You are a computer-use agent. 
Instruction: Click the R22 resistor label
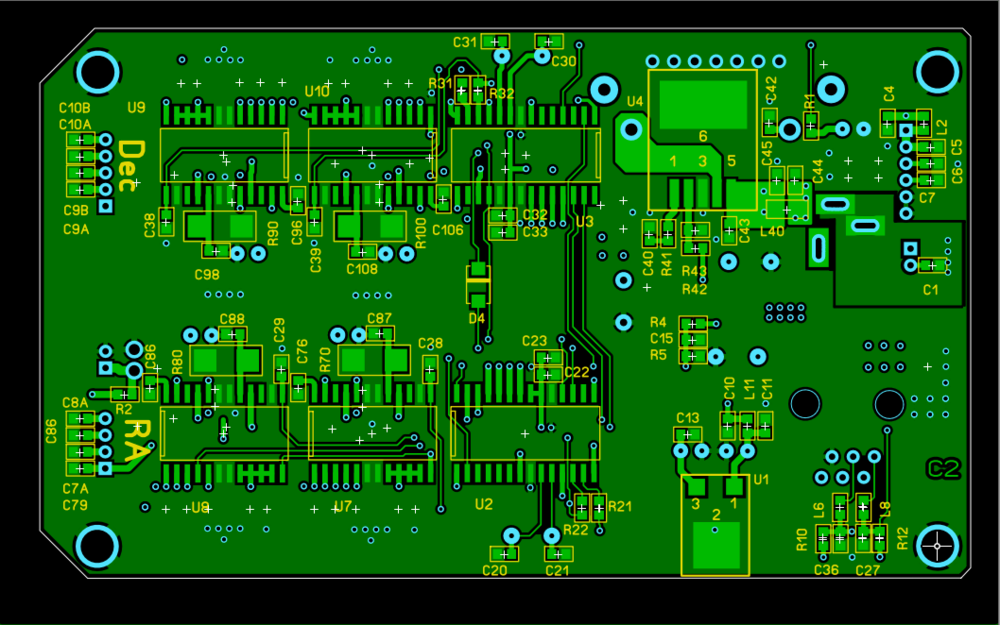575,530
